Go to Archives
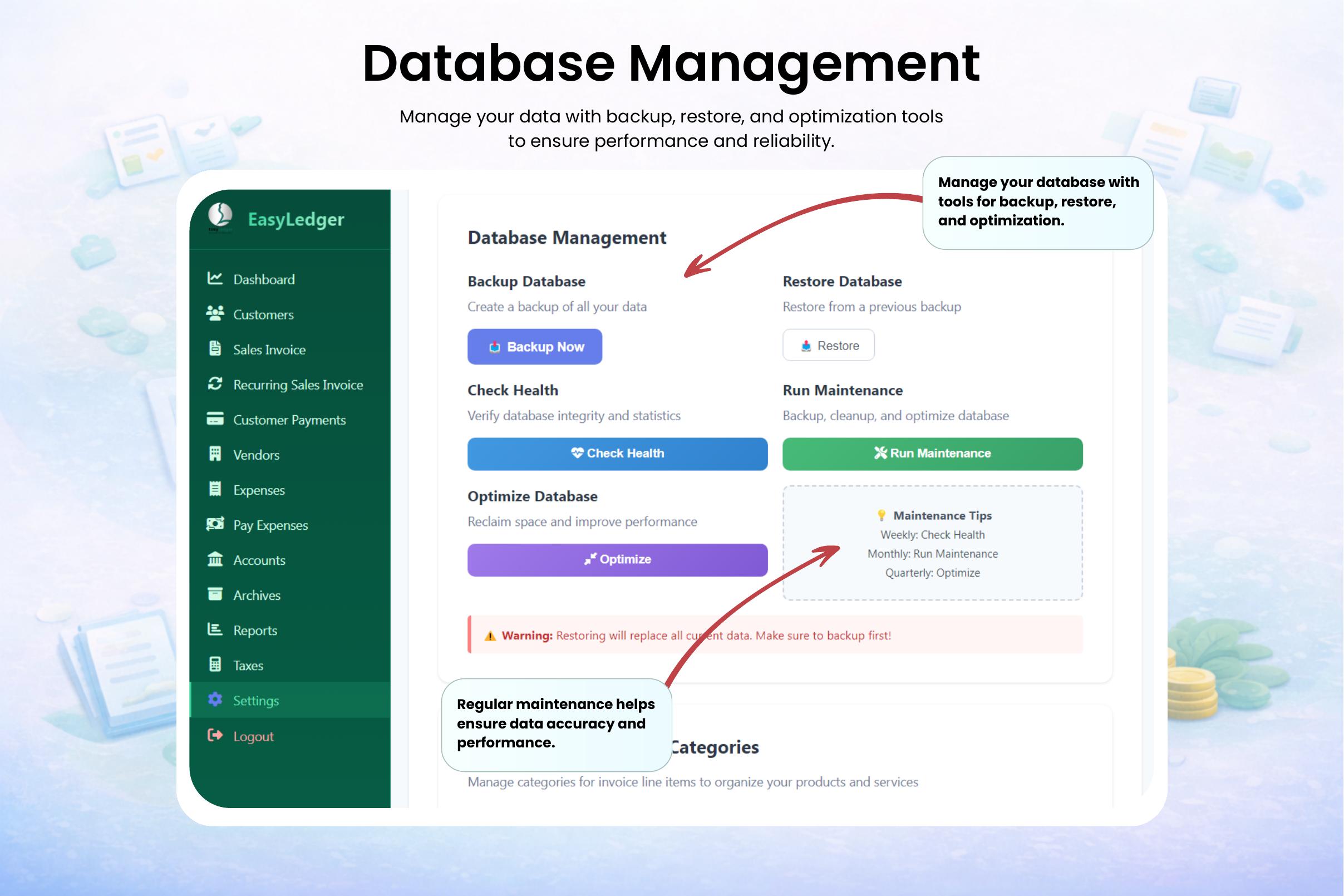 coord(290,595)
